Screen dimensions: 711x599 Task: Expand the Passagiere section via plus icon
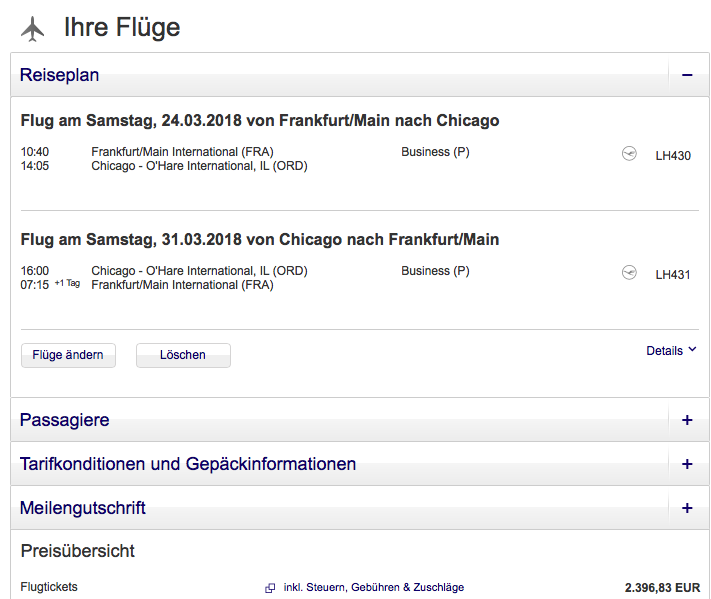(x=687, y=420)
